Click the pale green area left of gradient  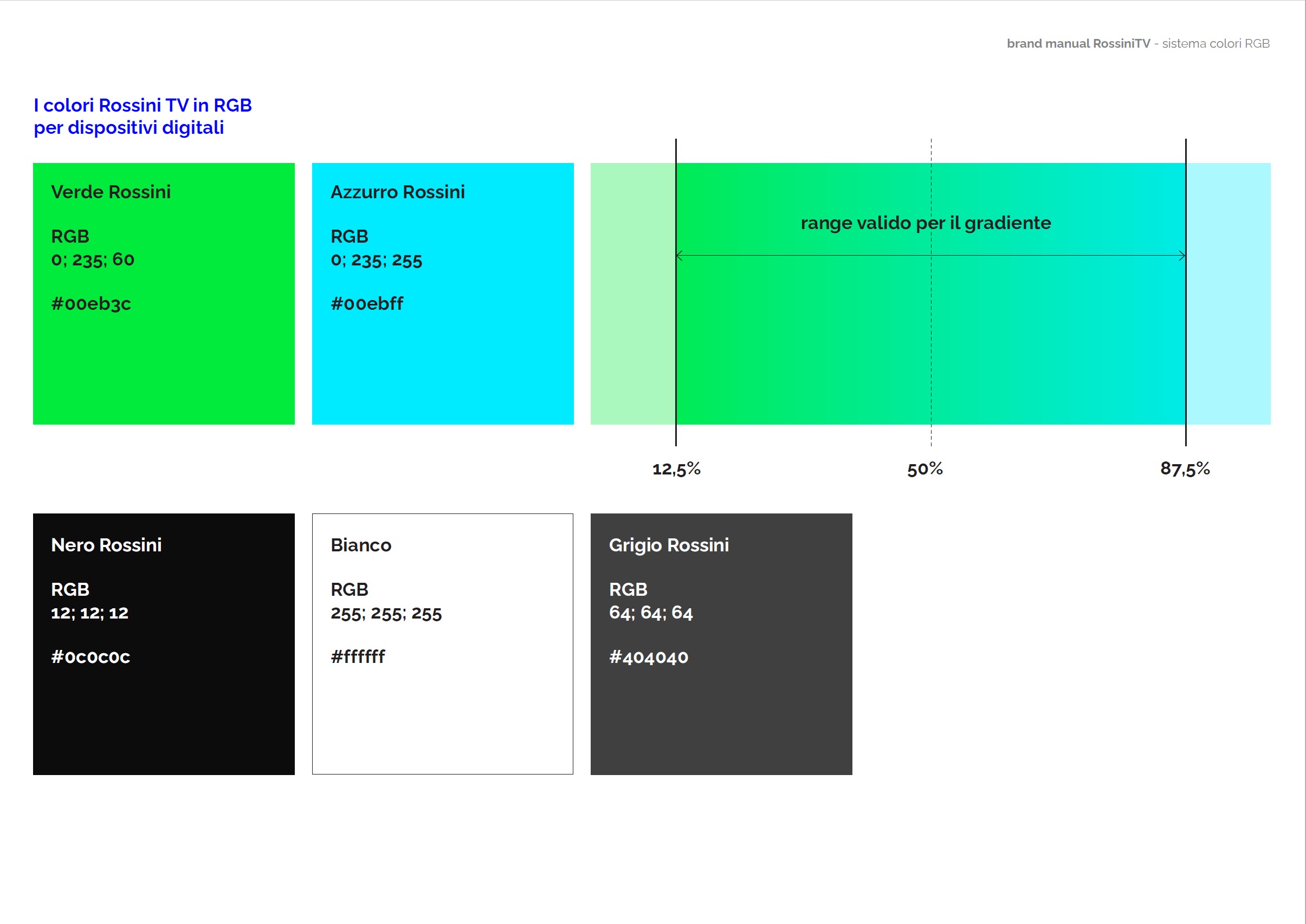[632, 294]
